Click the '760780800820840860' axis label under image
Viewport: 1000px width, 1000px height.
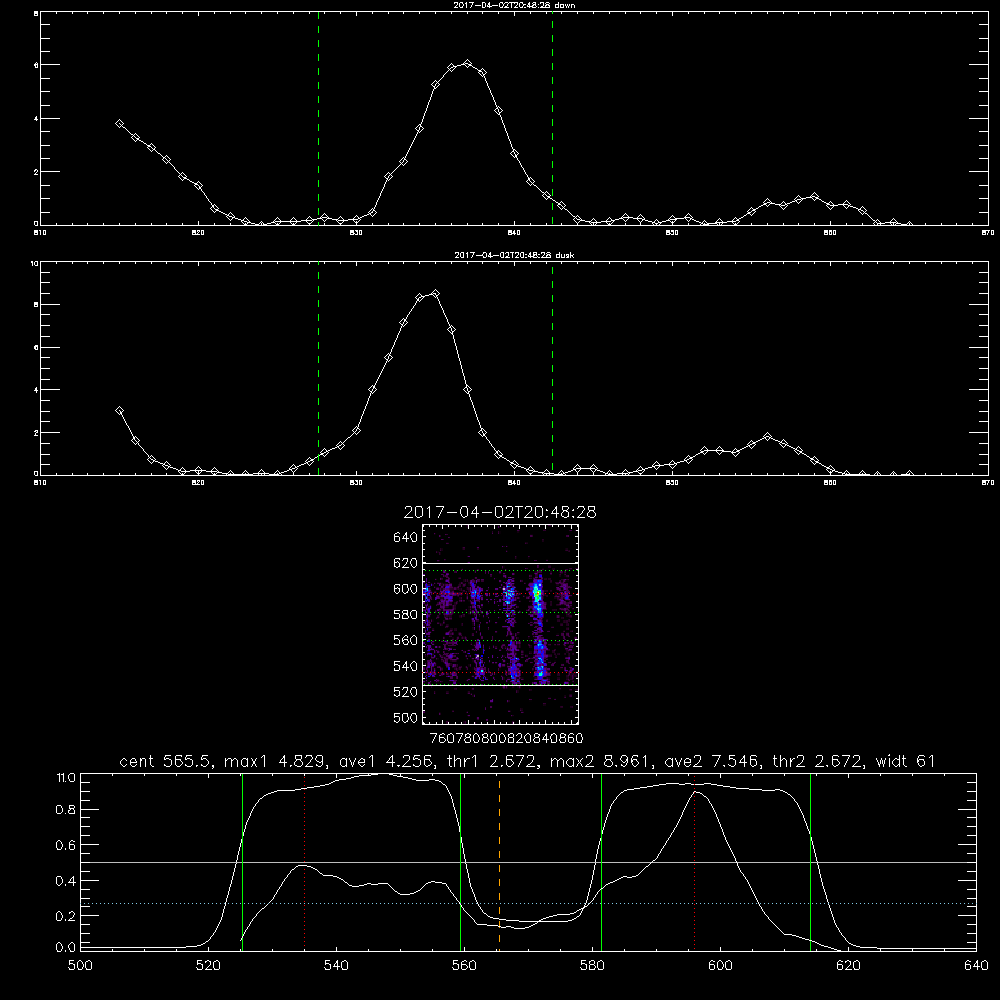[506, 739]
